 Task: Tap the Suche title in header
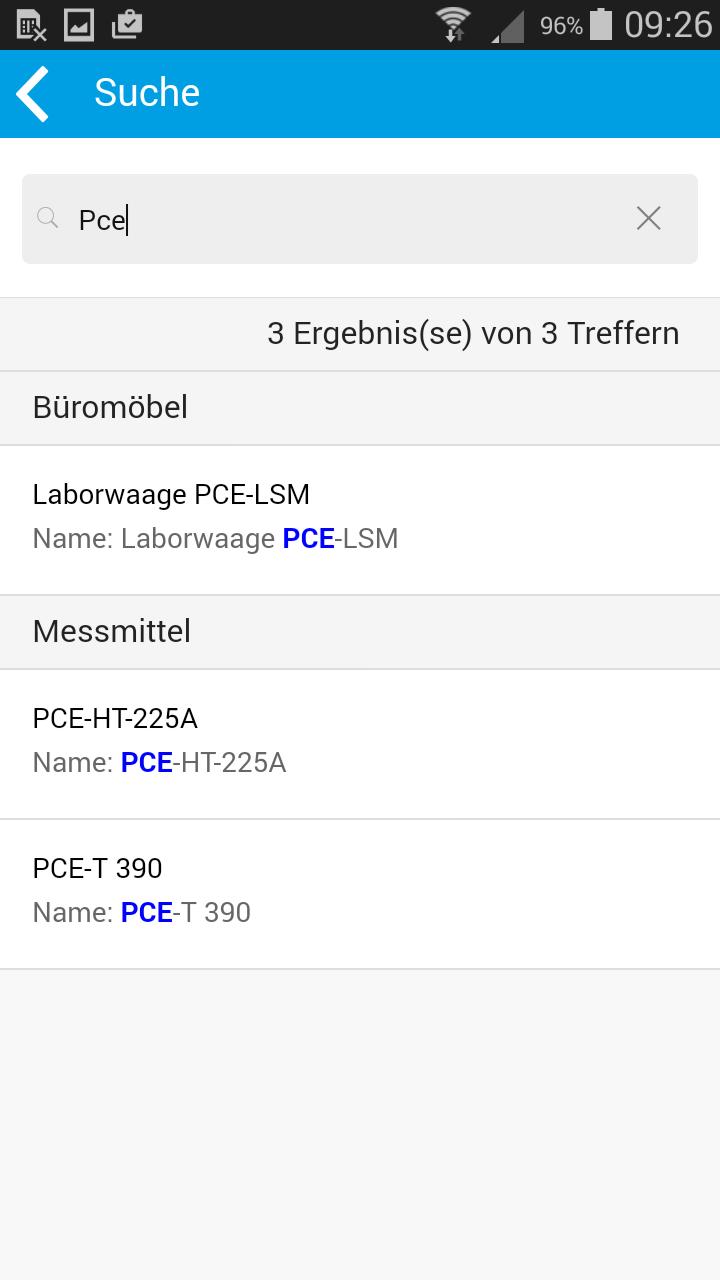pos(147,93)
